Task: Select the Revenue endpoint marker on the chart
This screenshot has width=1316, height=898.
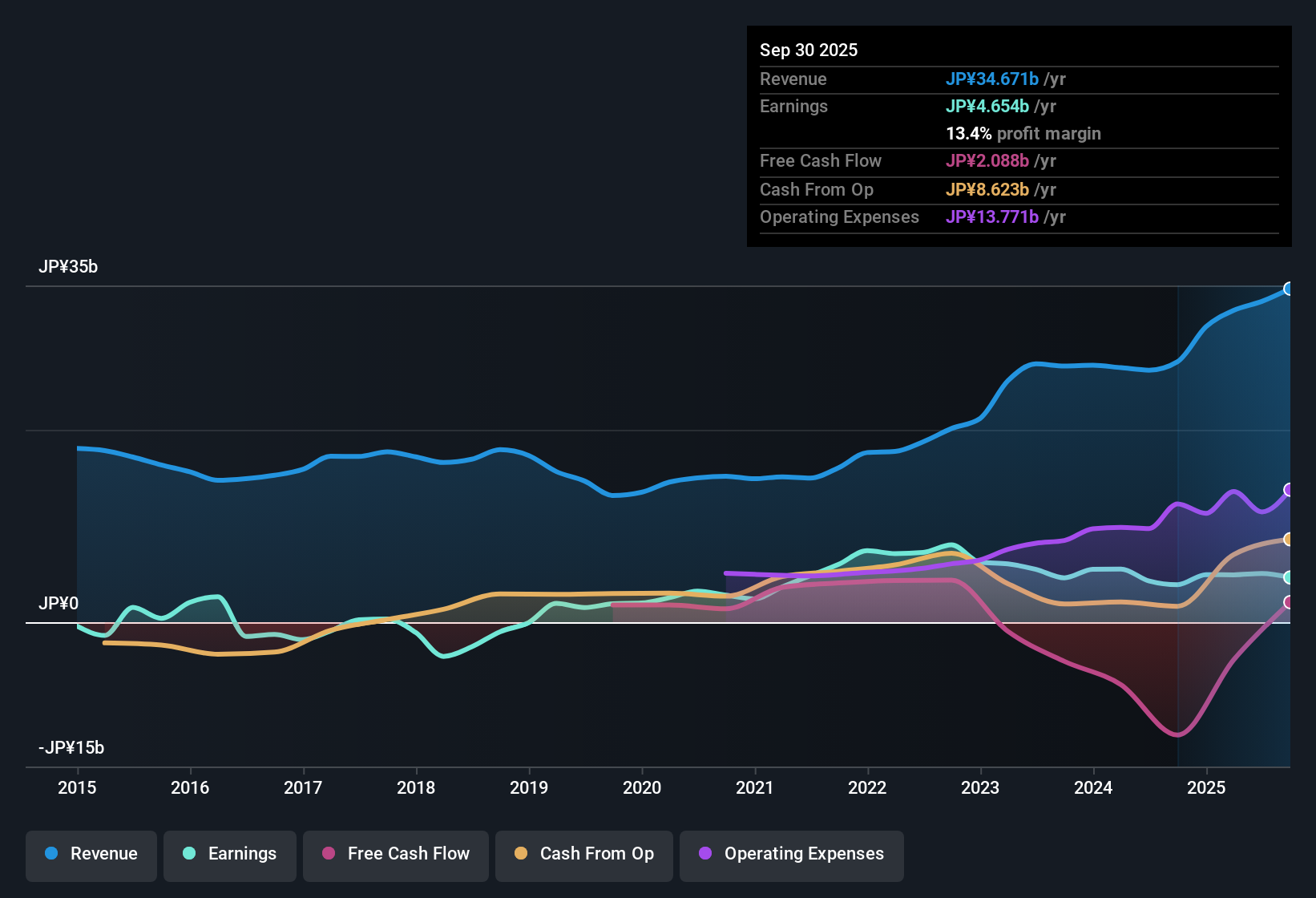Action: pyautogui.click(x=1290, y=288)
